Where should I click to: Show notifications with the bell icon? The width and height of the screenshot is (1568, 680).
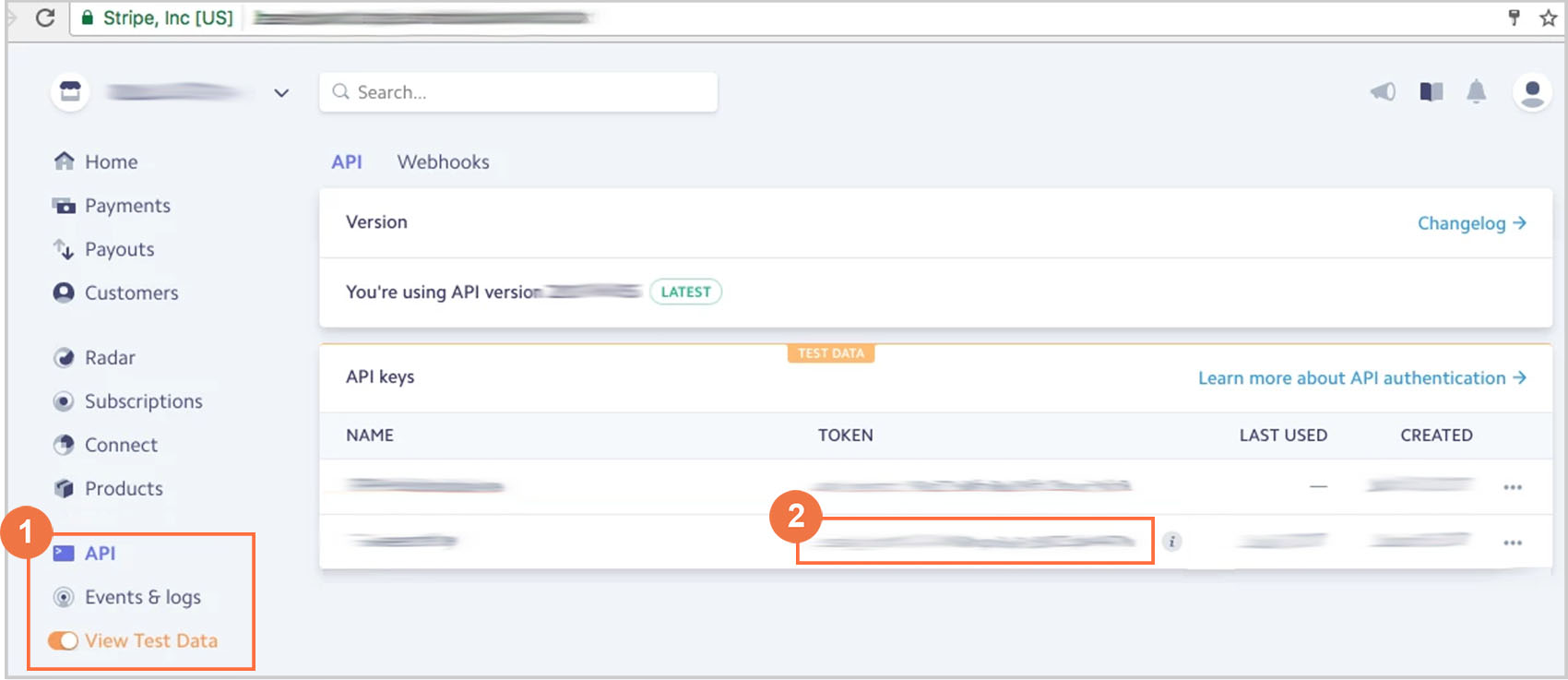pos(1477,91)
